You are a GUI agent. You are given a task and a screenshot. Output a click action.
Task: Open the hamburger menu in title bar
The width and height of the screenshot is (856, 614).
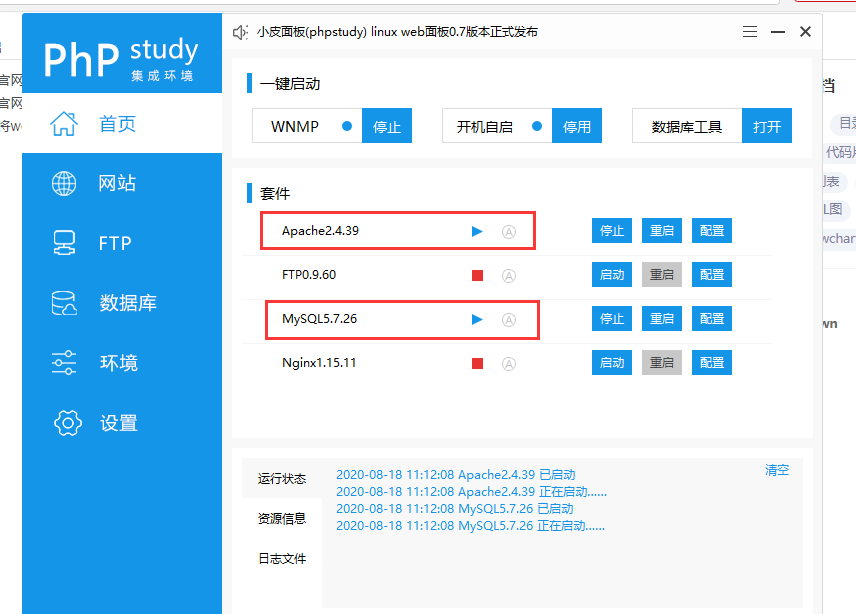coord(750,32)
